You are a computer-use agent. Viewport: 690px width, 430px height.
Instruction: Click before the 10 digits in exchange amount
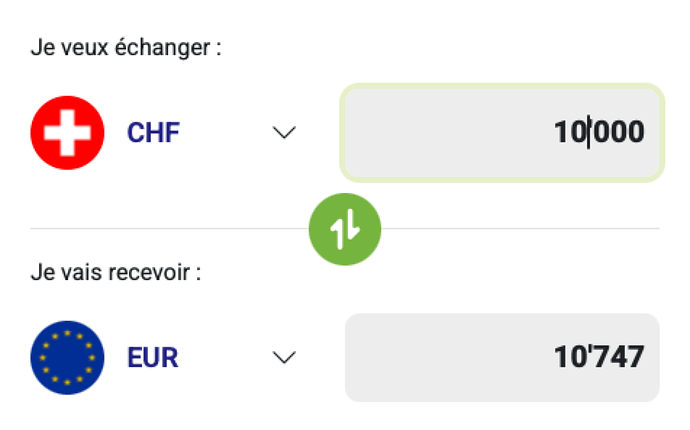click(x=554, y=133)
